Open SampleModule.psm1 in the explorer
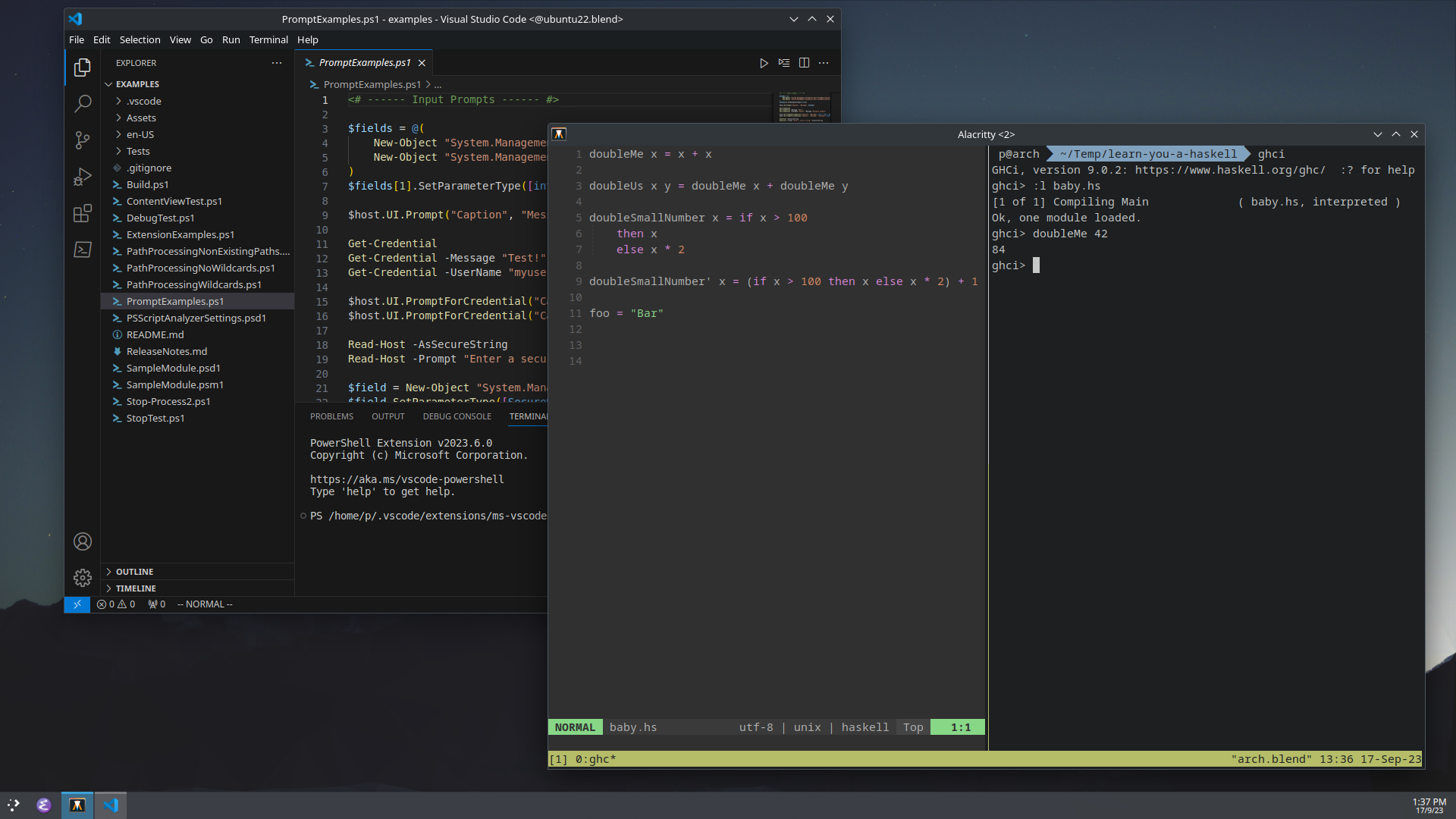Image resolution: width=1456 pixels, height=819 pixels. click(x=197, y=384)
